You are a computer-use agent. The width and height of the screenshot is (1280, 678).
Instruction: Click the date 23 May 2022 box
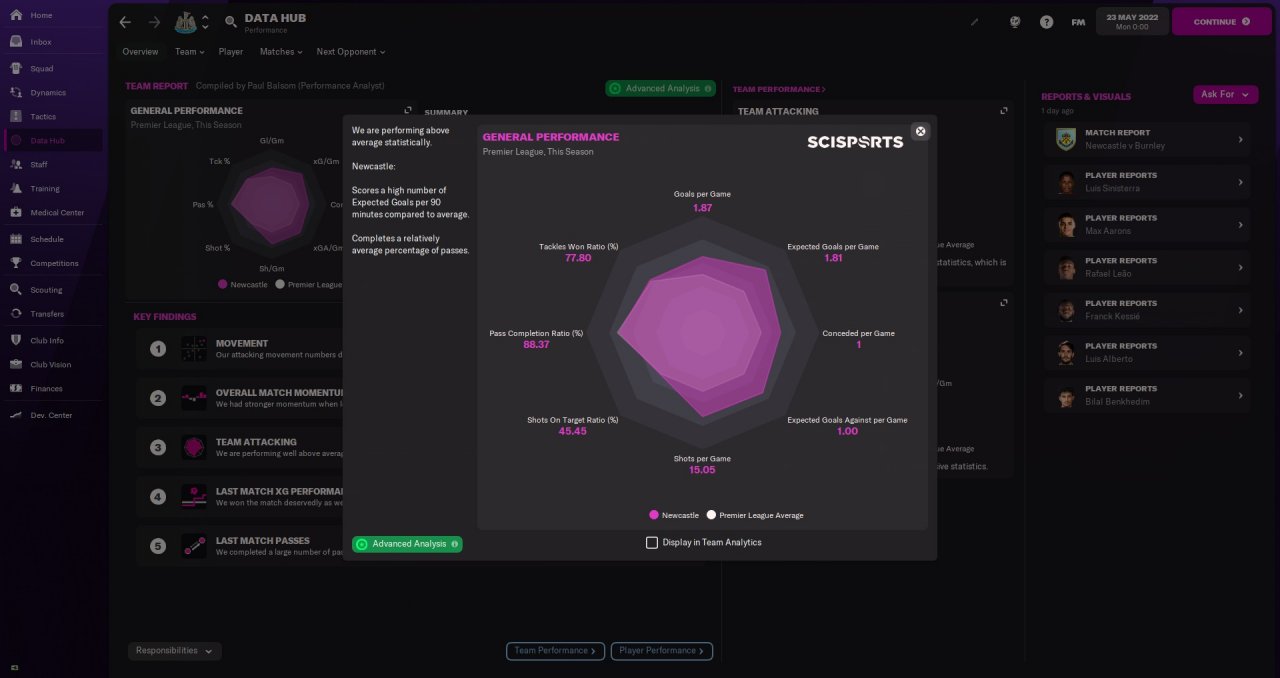(1131, 21)
